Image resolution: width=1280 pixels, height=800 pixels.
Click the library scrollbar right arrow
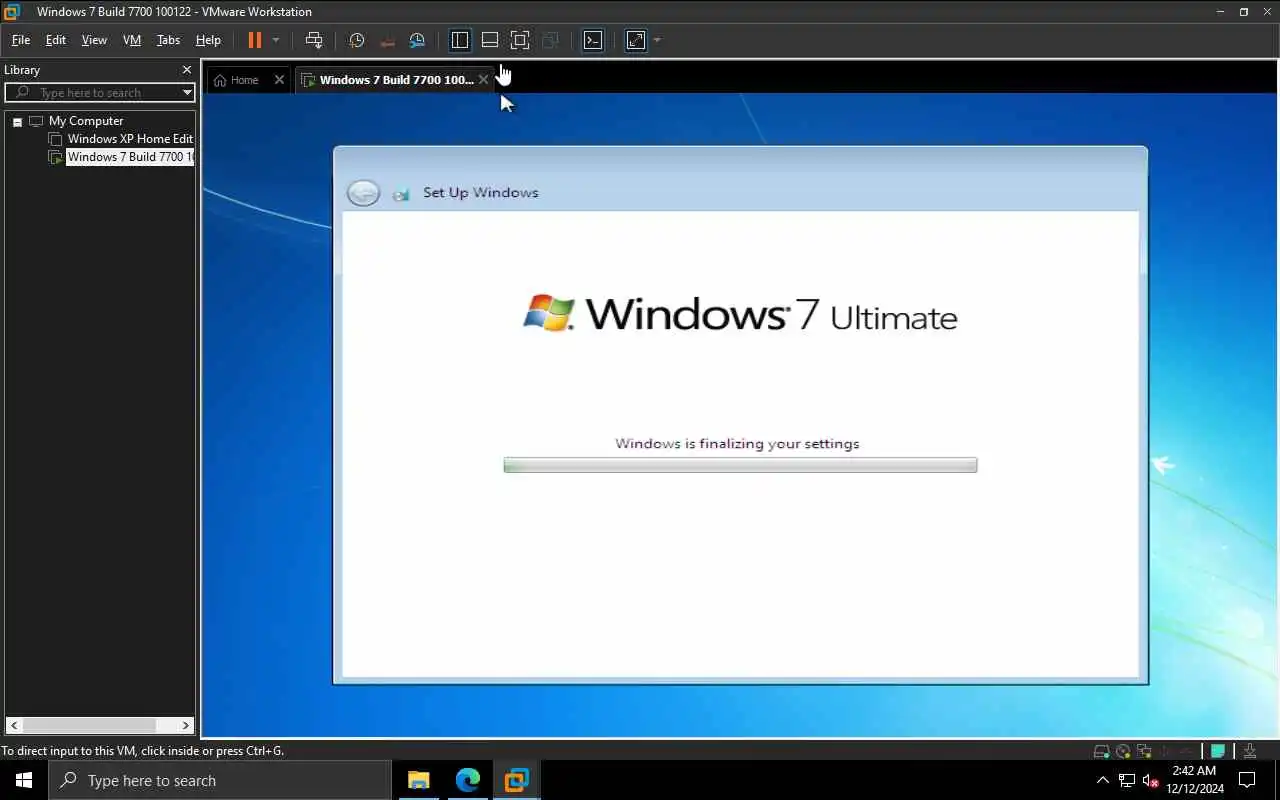186,725
